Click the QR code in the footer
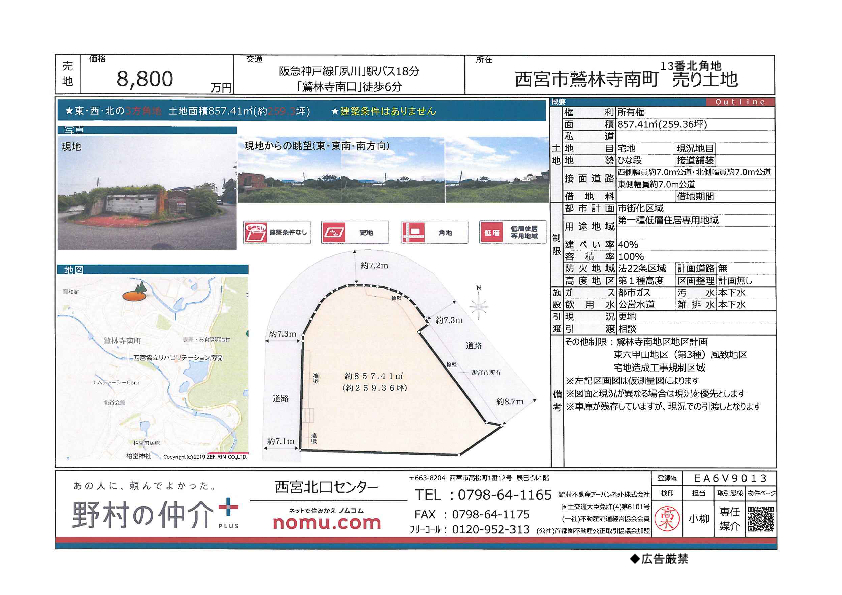 click(x=761, y=519)
